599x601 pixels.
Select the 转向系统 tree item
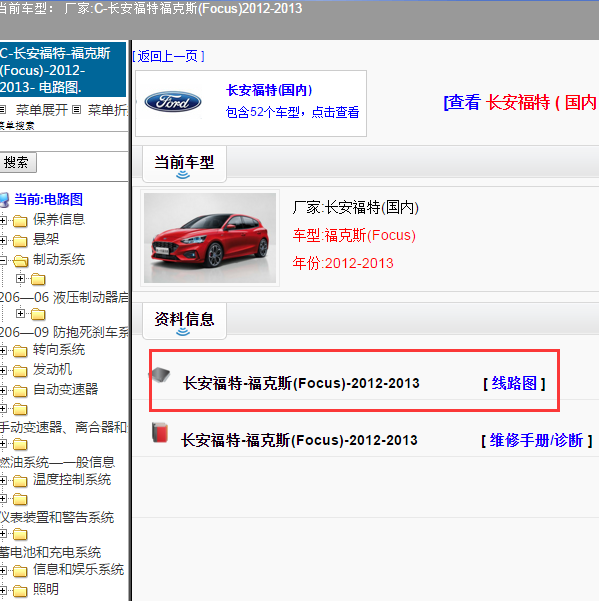[x=59, y=349]
